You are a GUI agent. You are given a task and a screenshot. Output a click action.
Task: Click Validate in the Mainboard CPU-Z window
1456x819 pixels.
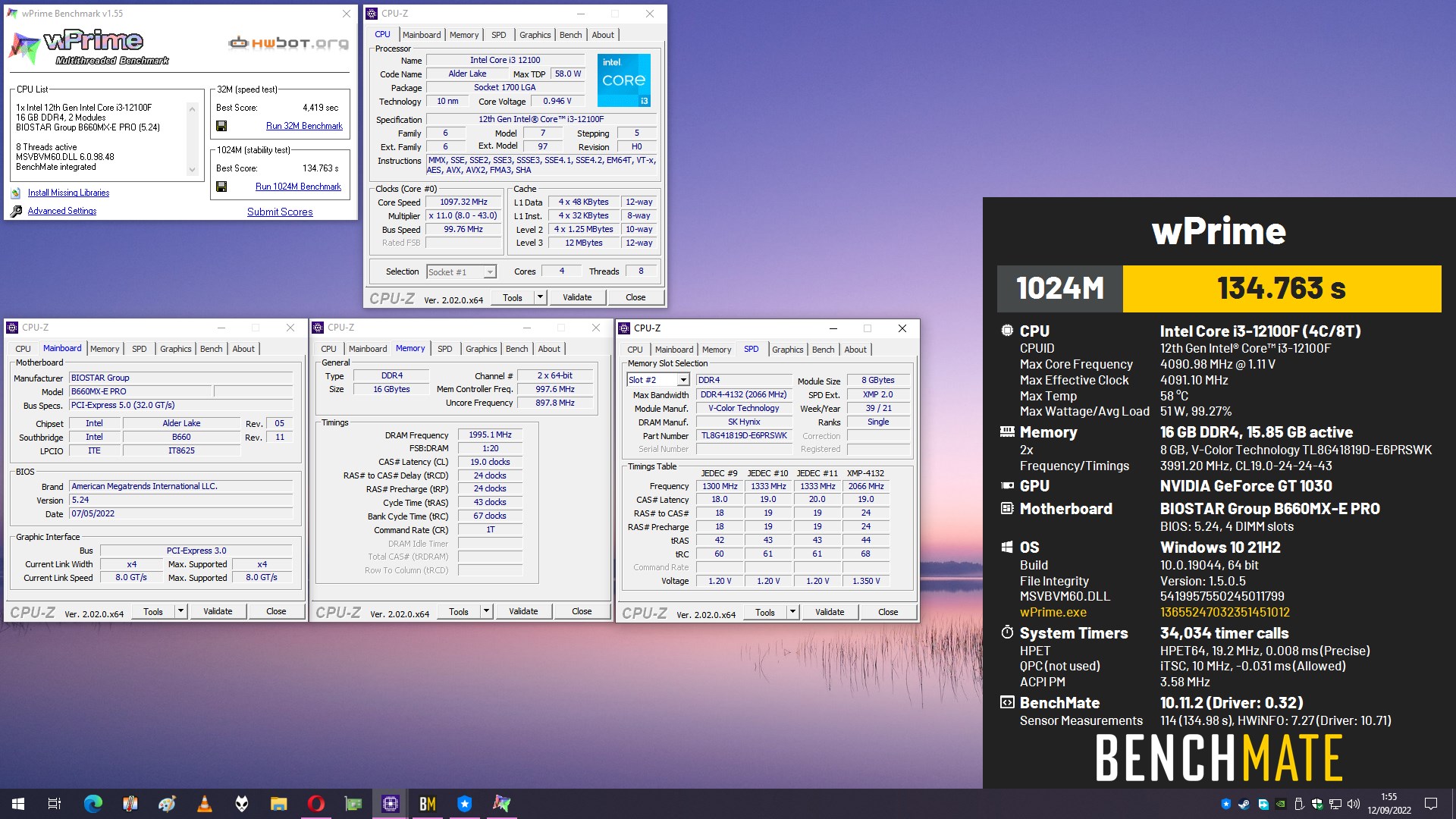[x=218, y=611]
